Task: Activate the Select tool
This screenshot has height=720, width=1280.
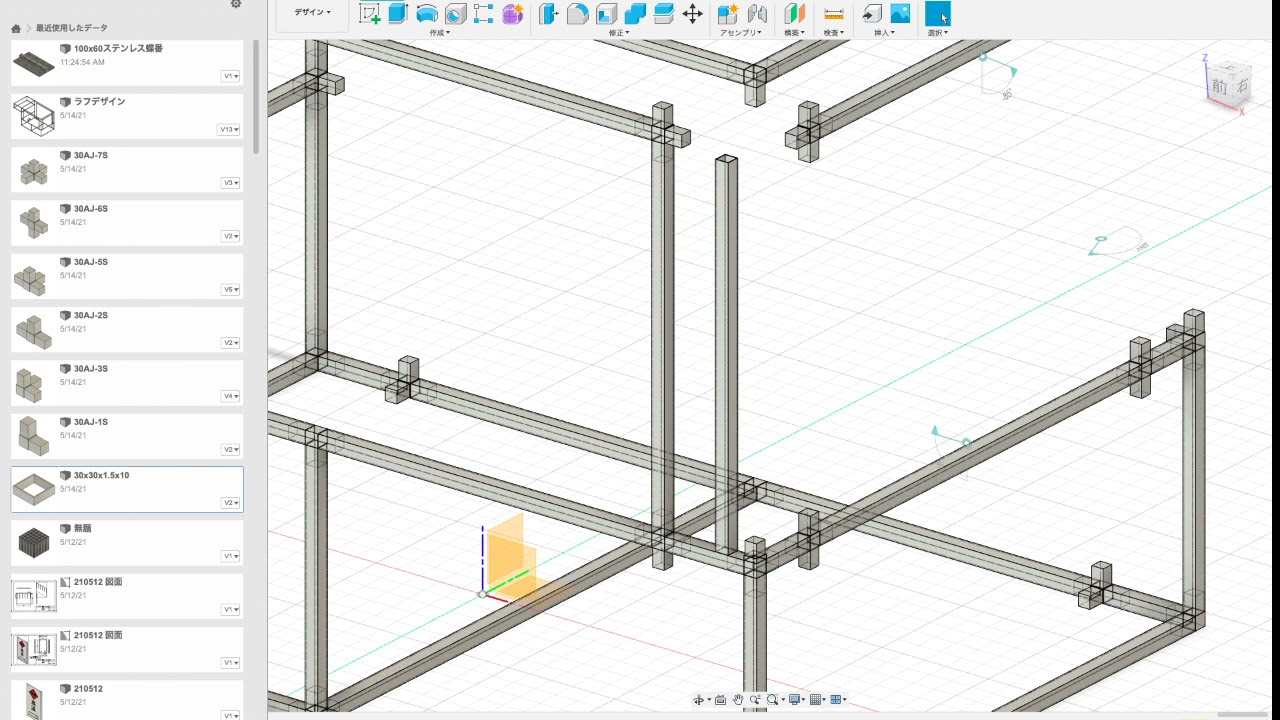Action: 938,14
